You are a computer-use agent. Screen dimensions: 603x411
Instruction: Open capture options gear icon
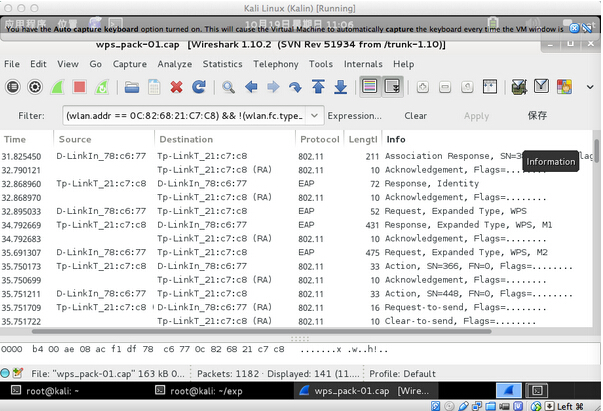click(x=35, y=87)
